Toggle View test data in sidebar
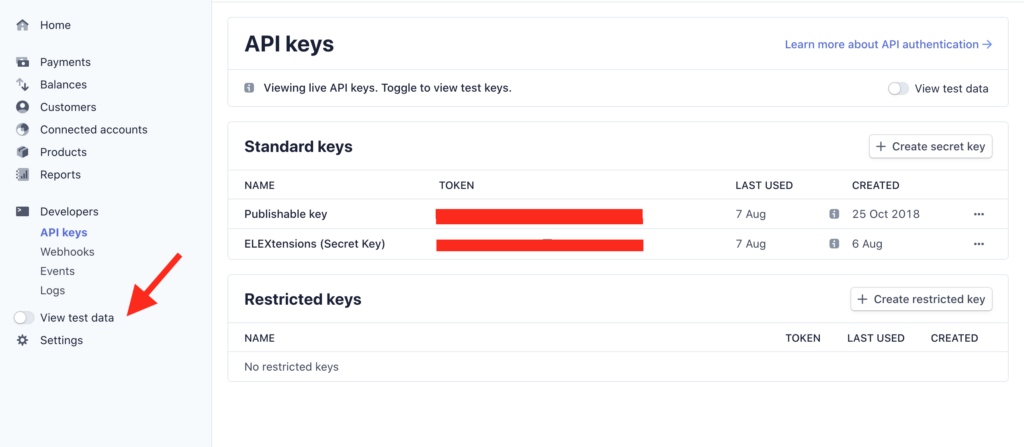 24,318
